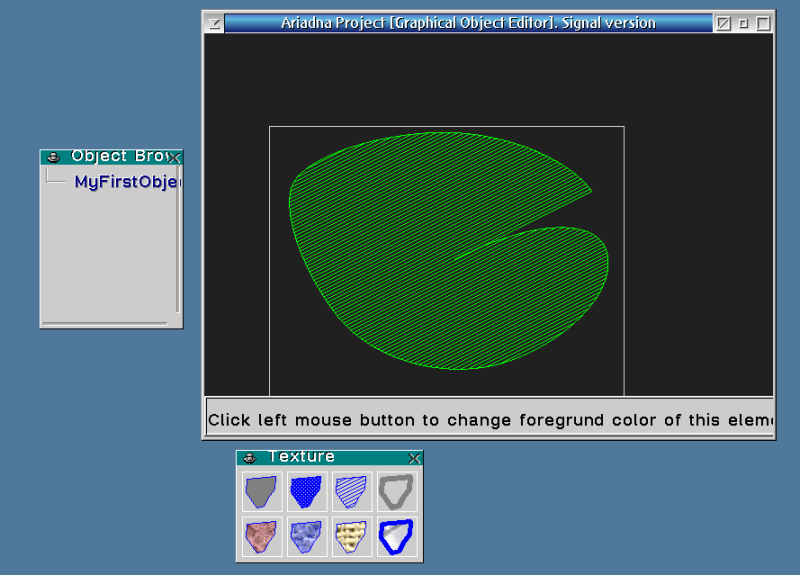
Task: Apply the blue diagonal hatch texture
Action: (352, 491)
